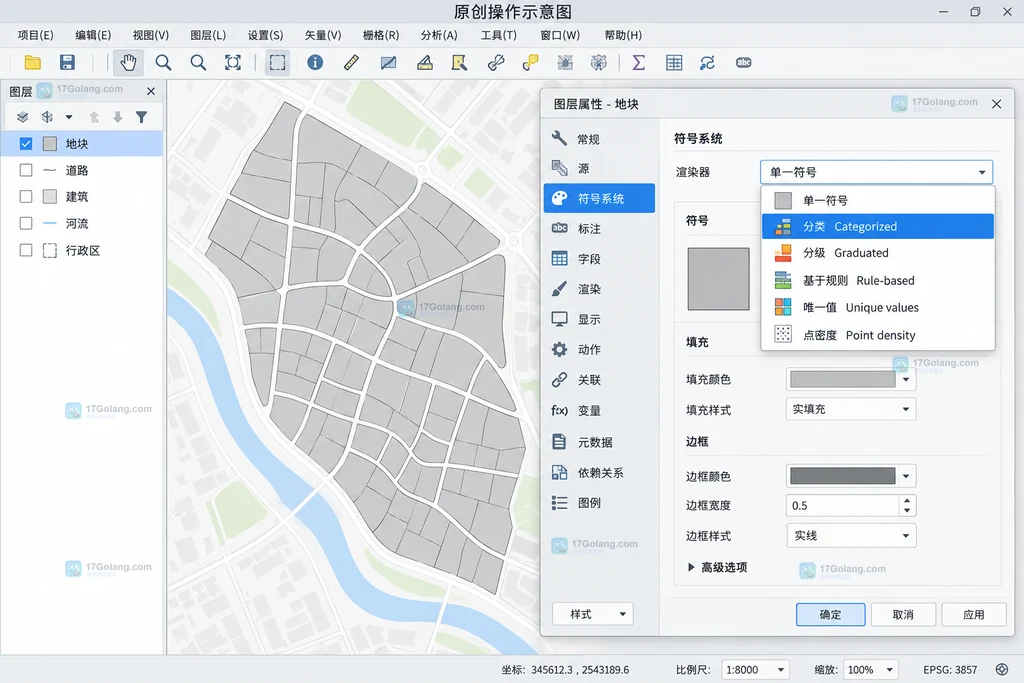The image size is (1024, 683).
Task: Pick the ruler measure tool
Action: point(351,63)
